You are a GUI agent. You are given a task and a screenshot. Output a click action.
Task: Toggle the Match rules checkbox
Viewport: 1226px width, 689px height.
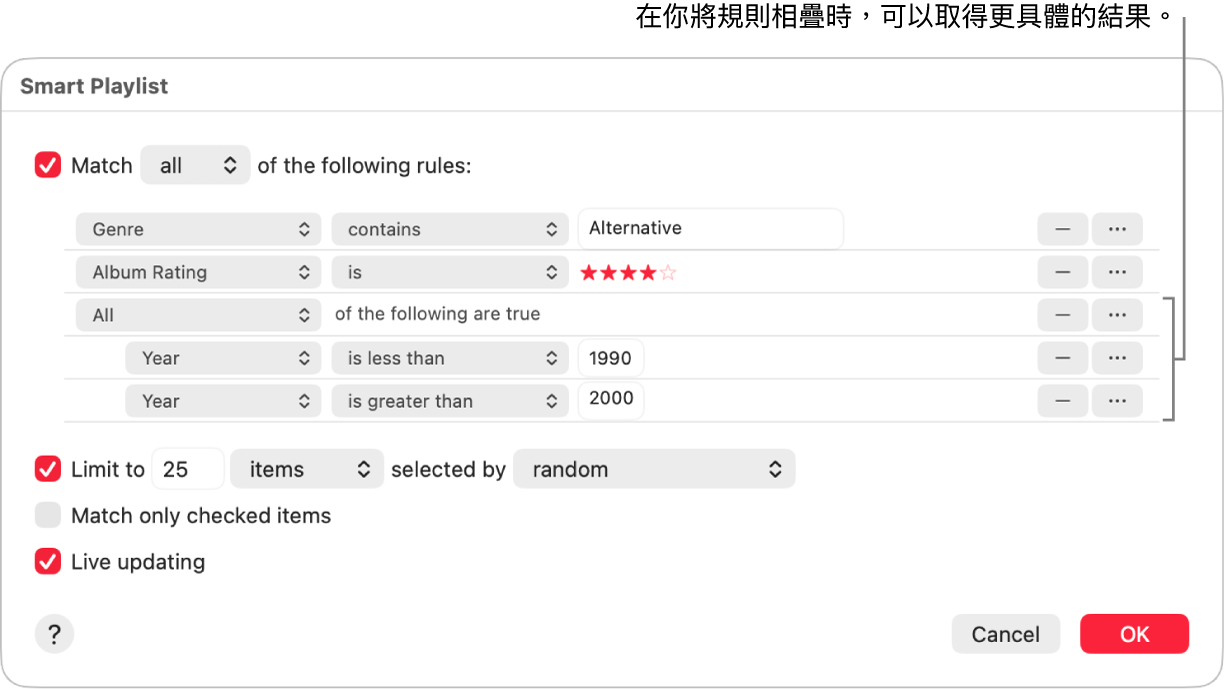(48, 165)
